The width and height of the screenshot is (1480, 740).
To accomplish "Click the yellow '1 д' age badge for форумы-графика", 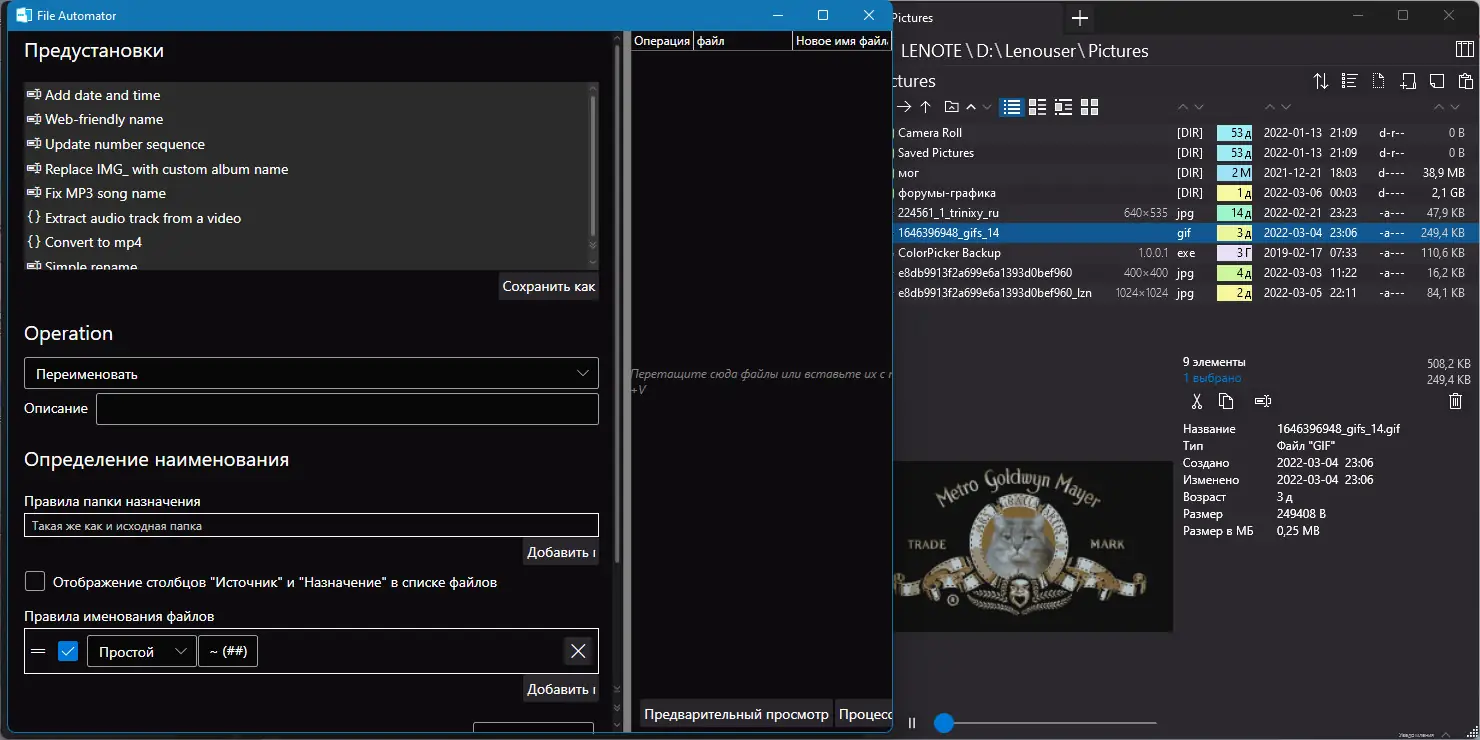I will coord(1234,193).
